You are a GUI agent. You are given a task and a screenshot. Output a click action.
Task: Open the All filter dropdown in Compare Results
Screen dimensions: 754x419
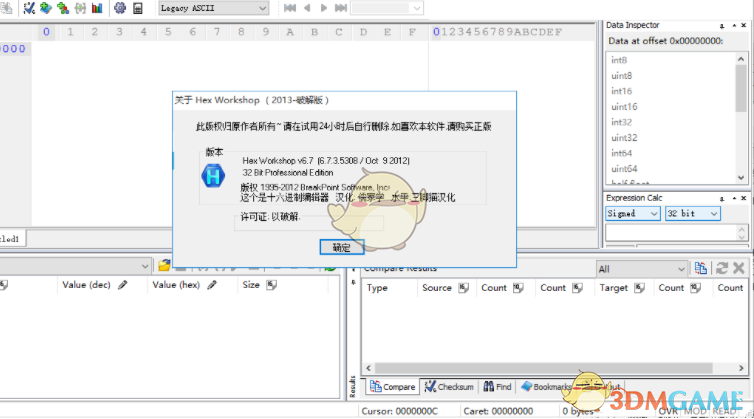point(641,269)
